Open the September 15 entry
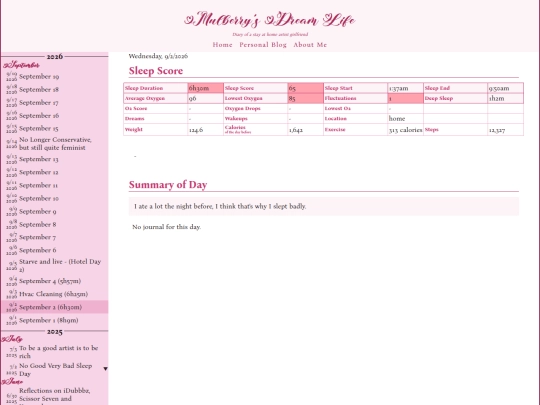 click(x=39, y=128)
